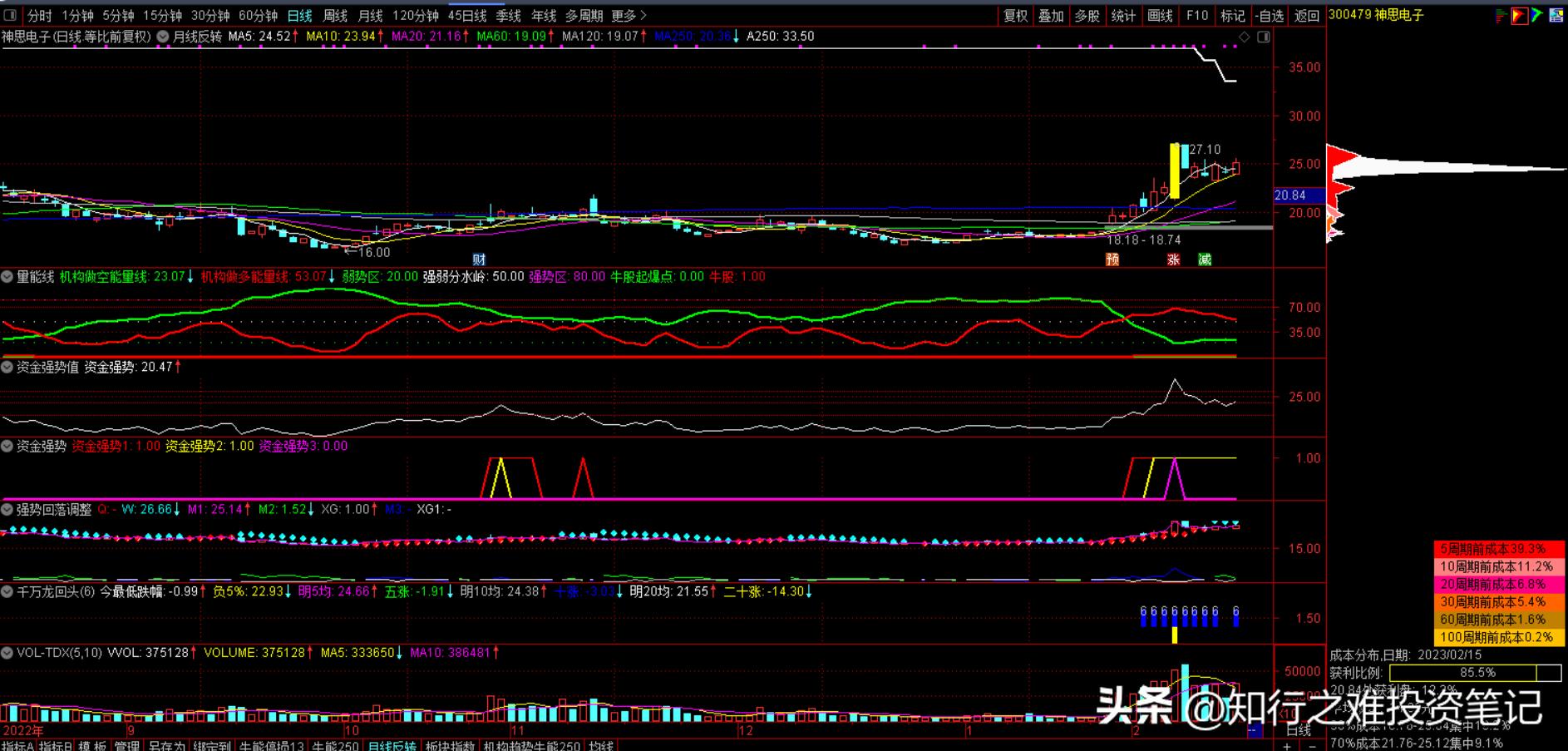Select the 板块指数 tab at the bottom
The image size is (1568, 751).
(x=449, y=746)
